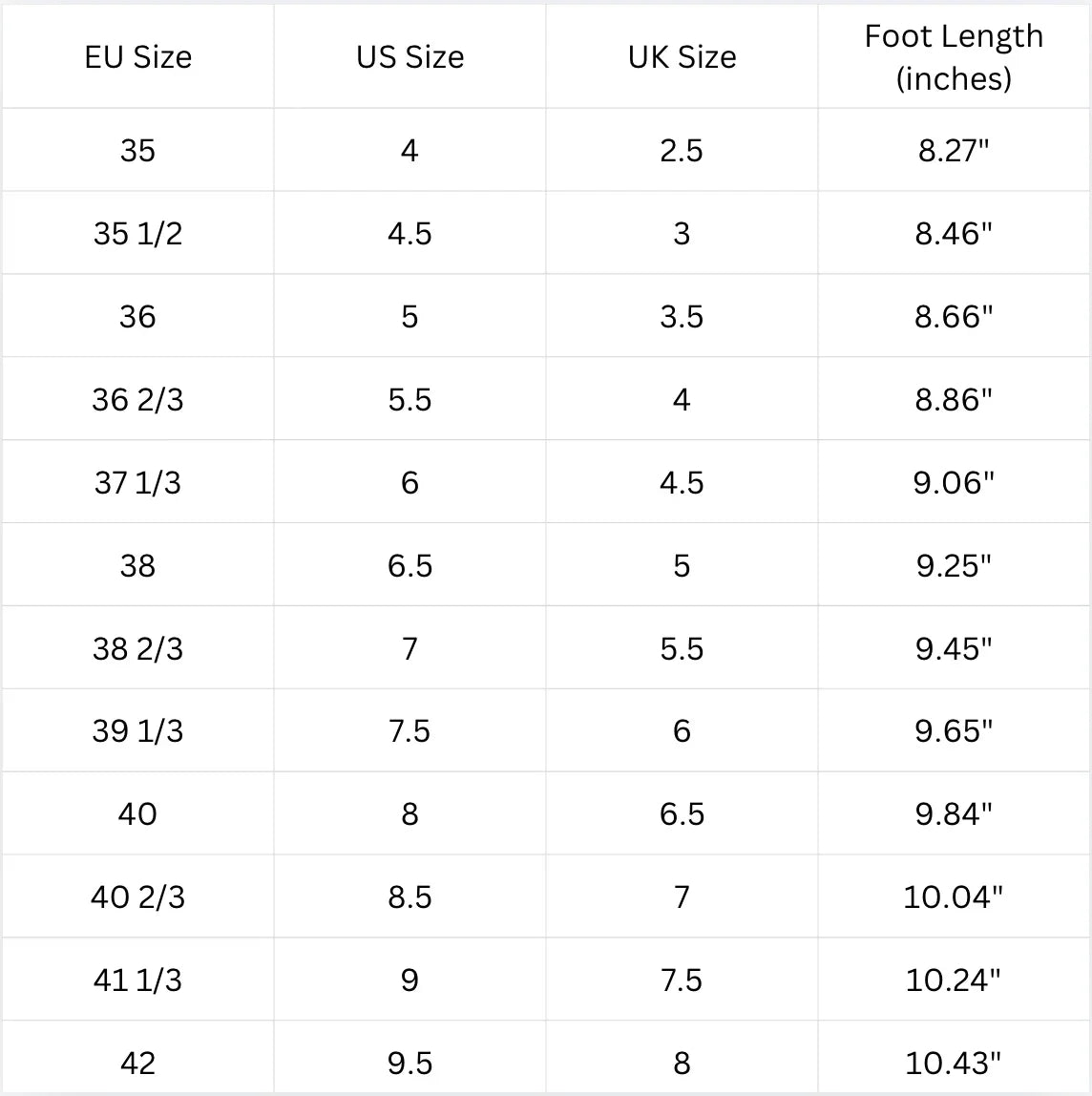Click the EU Size column header
Screen dimensions: 1092x1096
[x=137, y=56]
